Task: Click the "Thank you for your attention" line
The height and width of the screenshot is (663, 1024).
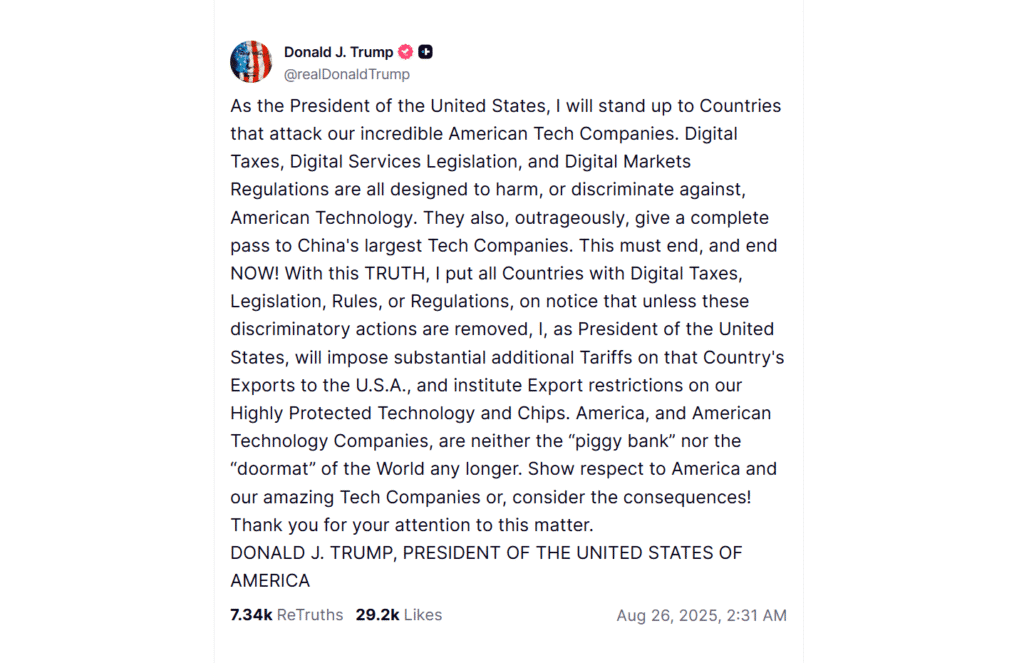Action: [412, 524]
